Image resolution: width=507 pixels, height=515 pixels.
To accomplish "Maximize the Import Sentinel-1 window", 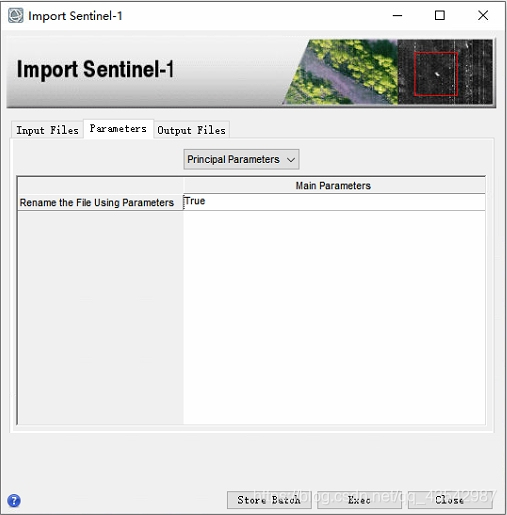I will pos(440,15).
